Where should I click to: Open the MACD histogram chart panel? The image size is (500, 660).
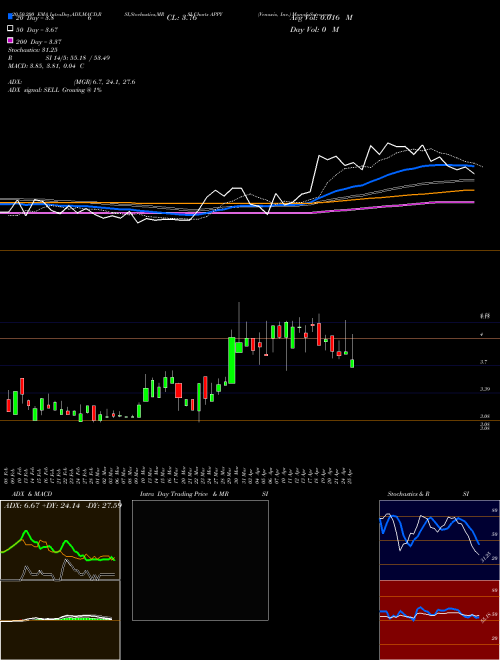[x=60, y=620]
